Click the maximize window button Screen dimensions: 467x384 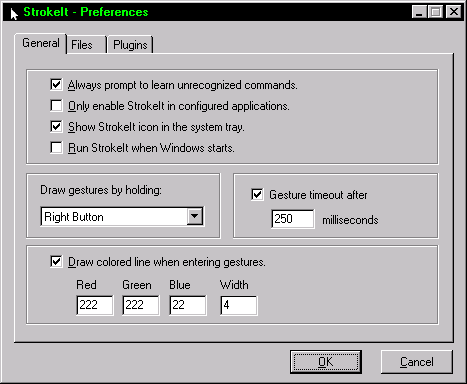(435, 12)
